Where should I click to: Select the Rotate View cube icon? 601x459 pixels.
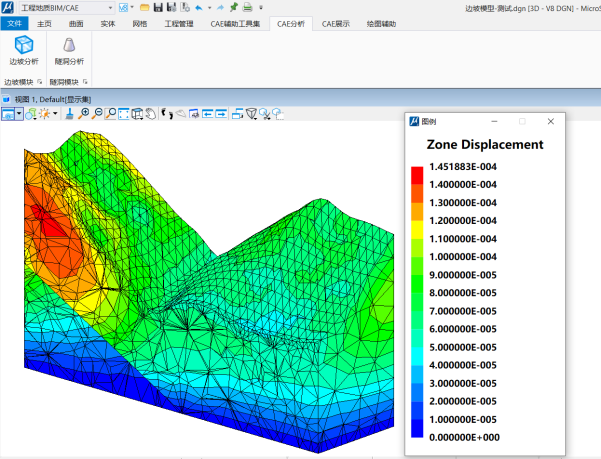coord(137,114)
